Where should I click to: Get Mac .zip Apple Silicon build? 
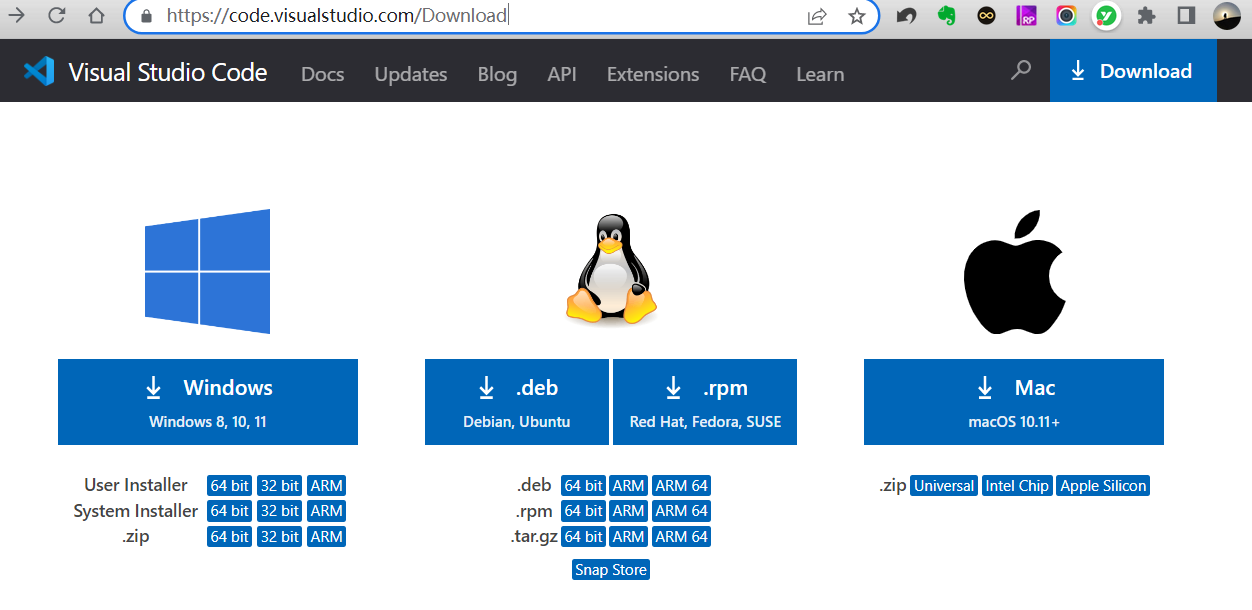(x=1104, y=486)
